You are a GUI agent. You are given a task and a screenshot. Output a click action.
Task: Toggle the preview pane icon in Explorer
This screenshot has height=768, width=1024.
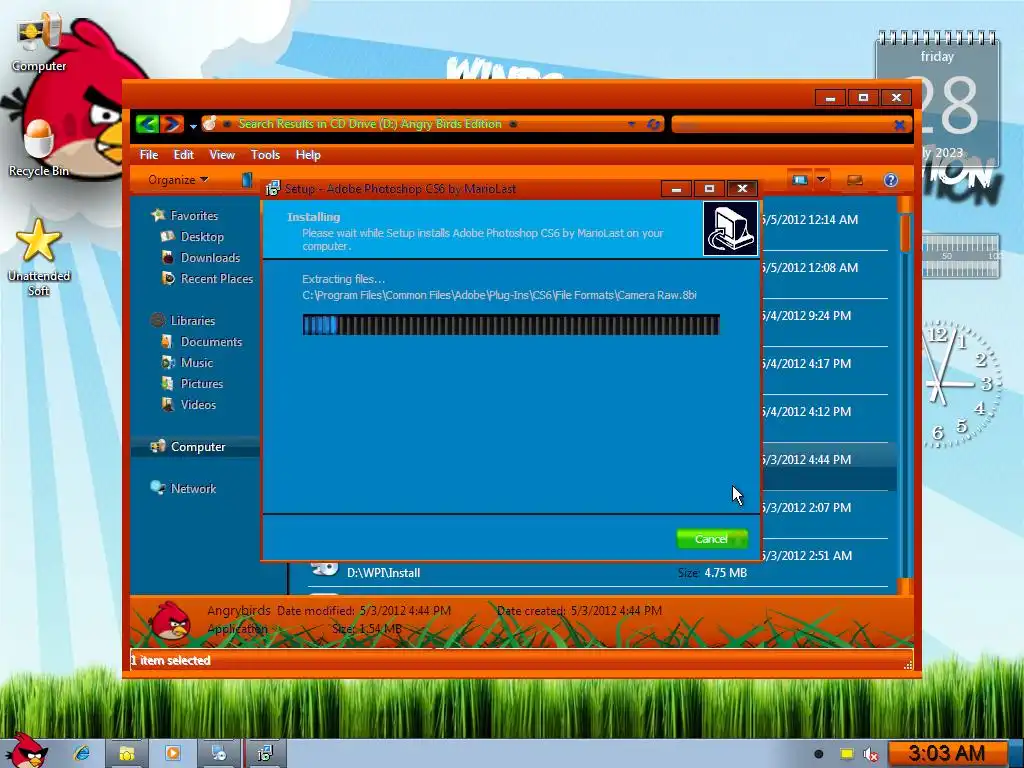[855, 180]
